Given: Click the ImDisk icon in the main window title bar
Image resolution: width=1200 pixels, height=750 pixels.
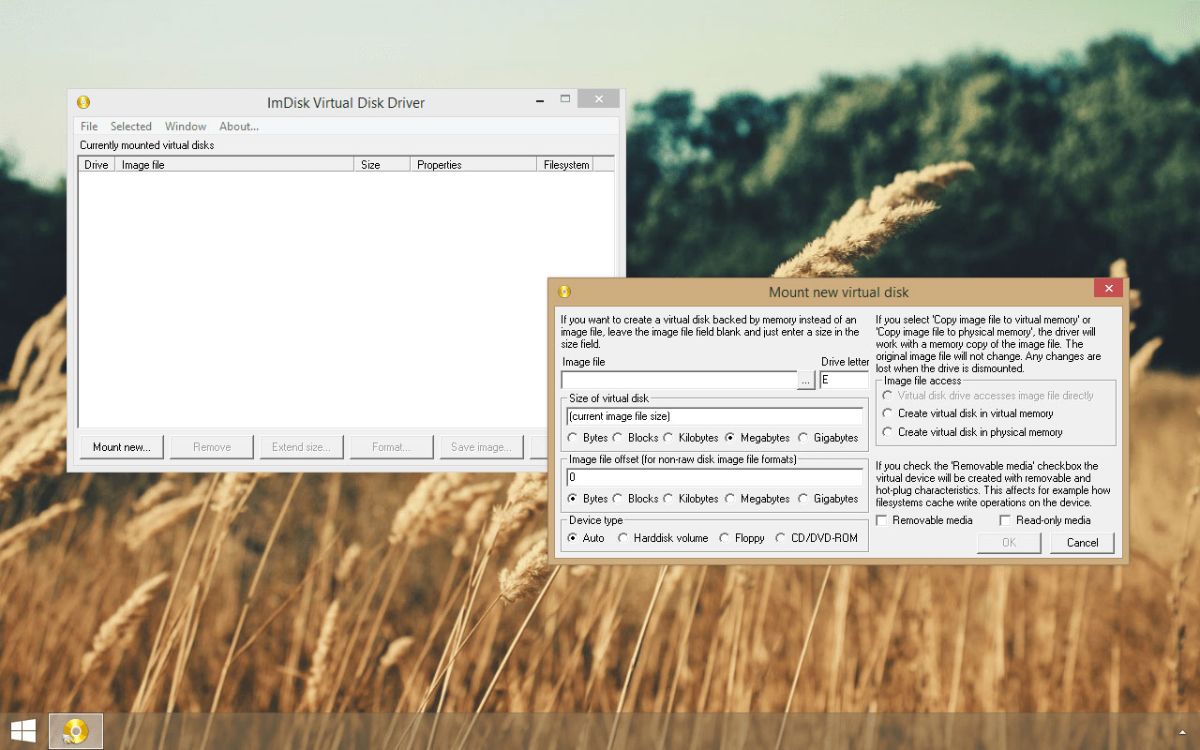Looking at the screenshot, I should point(83,102).
